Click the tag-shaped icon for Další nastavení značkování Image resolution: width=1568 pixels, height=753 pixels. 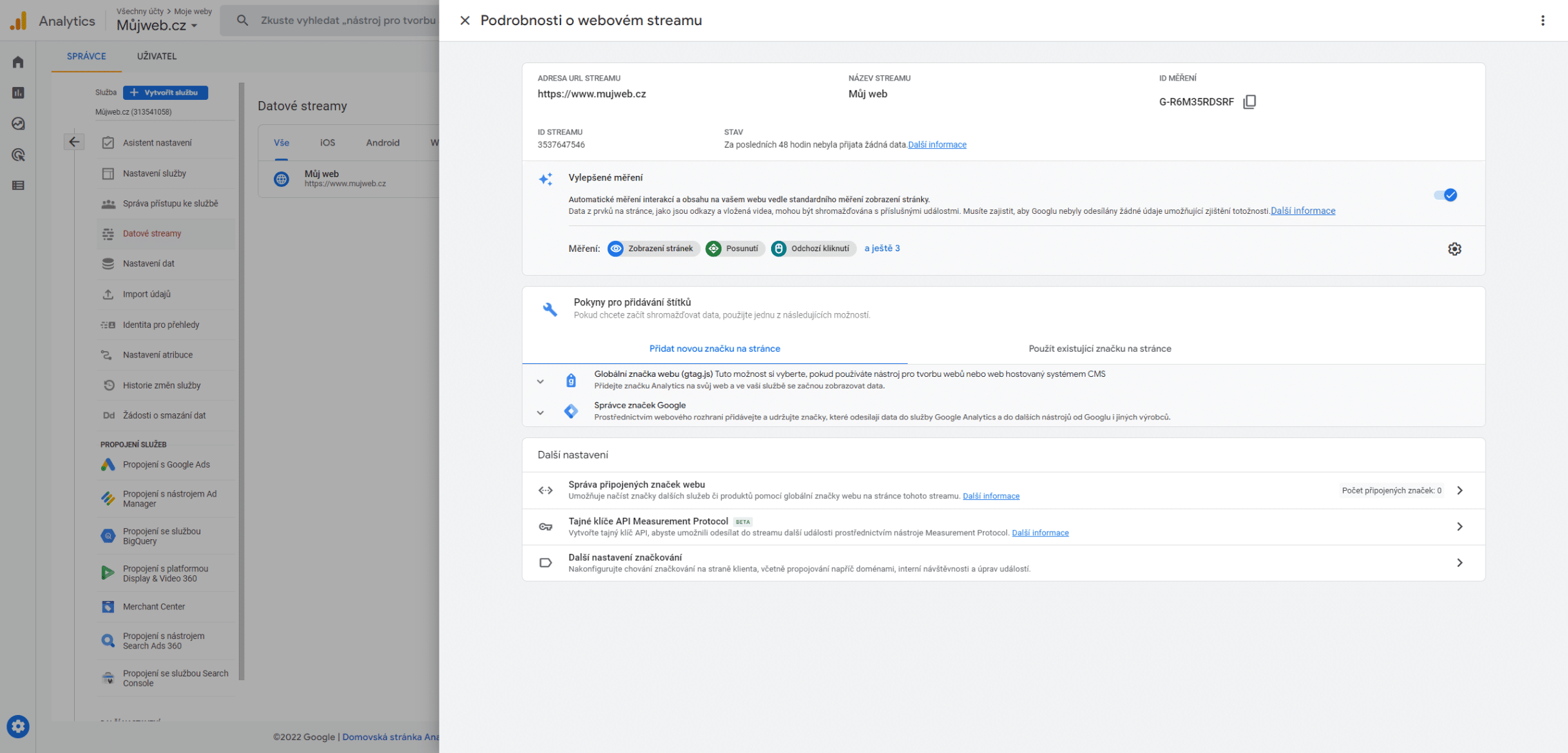(x=545, y=562)
